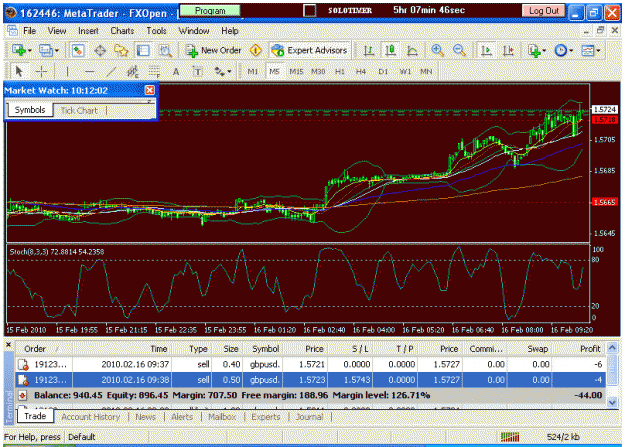Viewport: 625px width, 447px height.
Task: Click the Program button
Action: coord(210,11)
